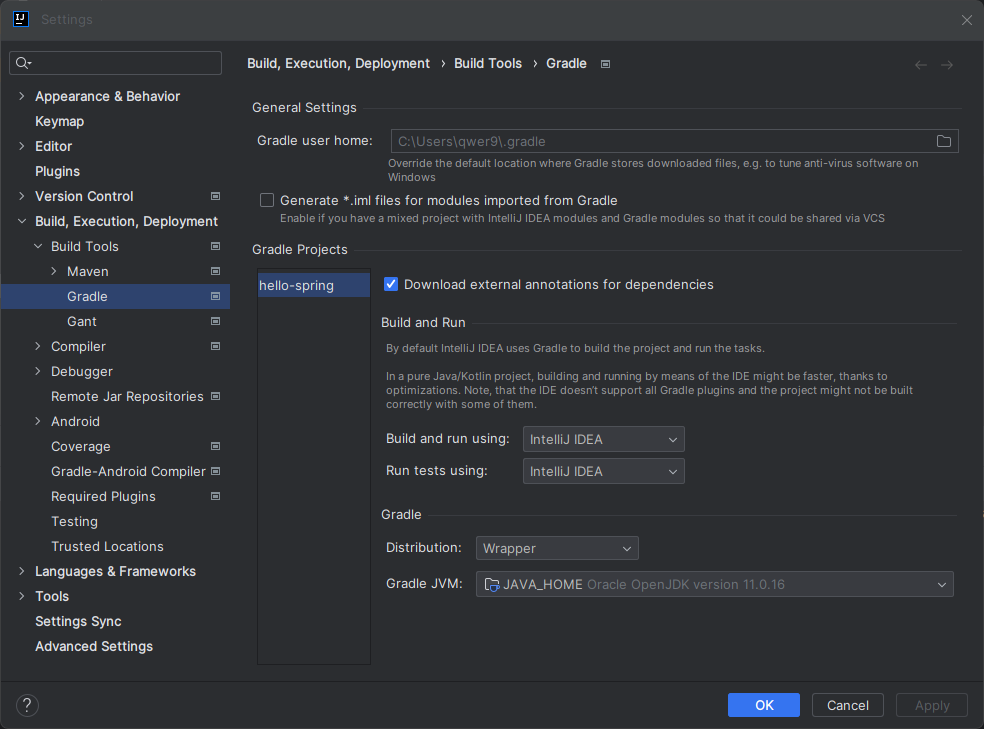Open Keymap settings
The height and width of the screenshot is (729, 984).
60,121
